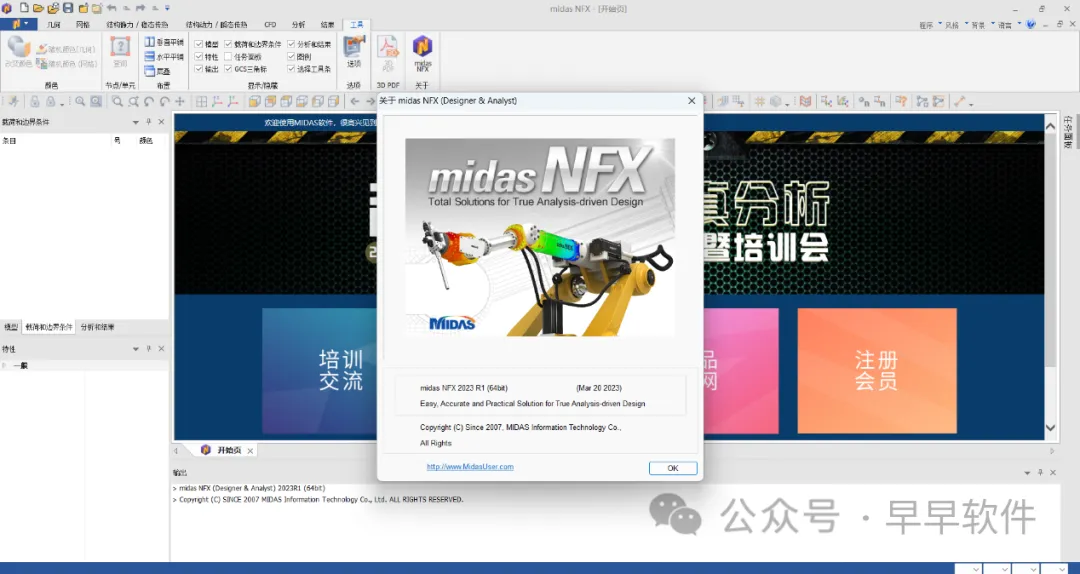
Task: Expand the 一般 property group
Action: coord(5,365)
